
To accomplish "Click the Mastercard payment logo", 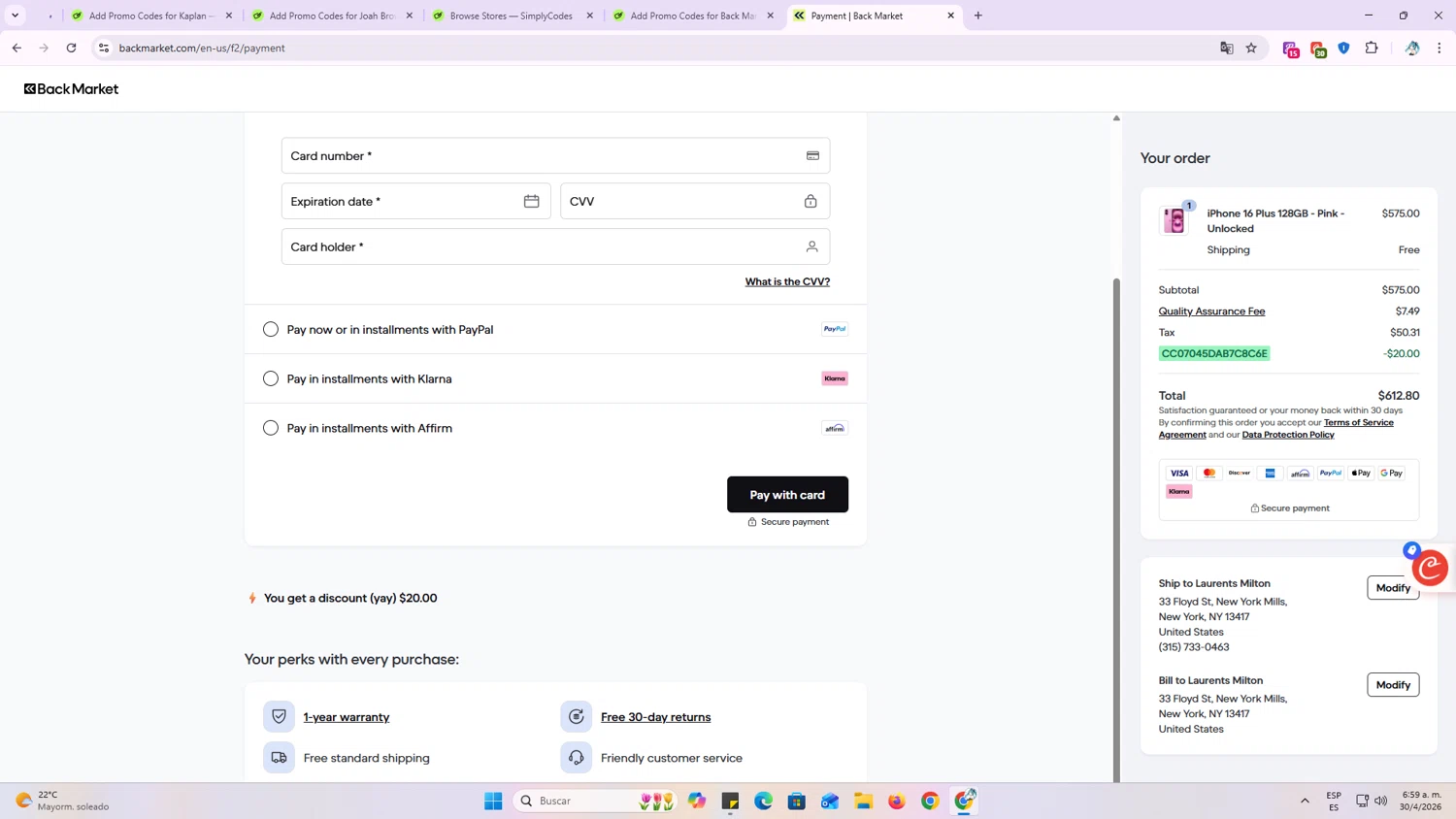I will [1209, 474].
